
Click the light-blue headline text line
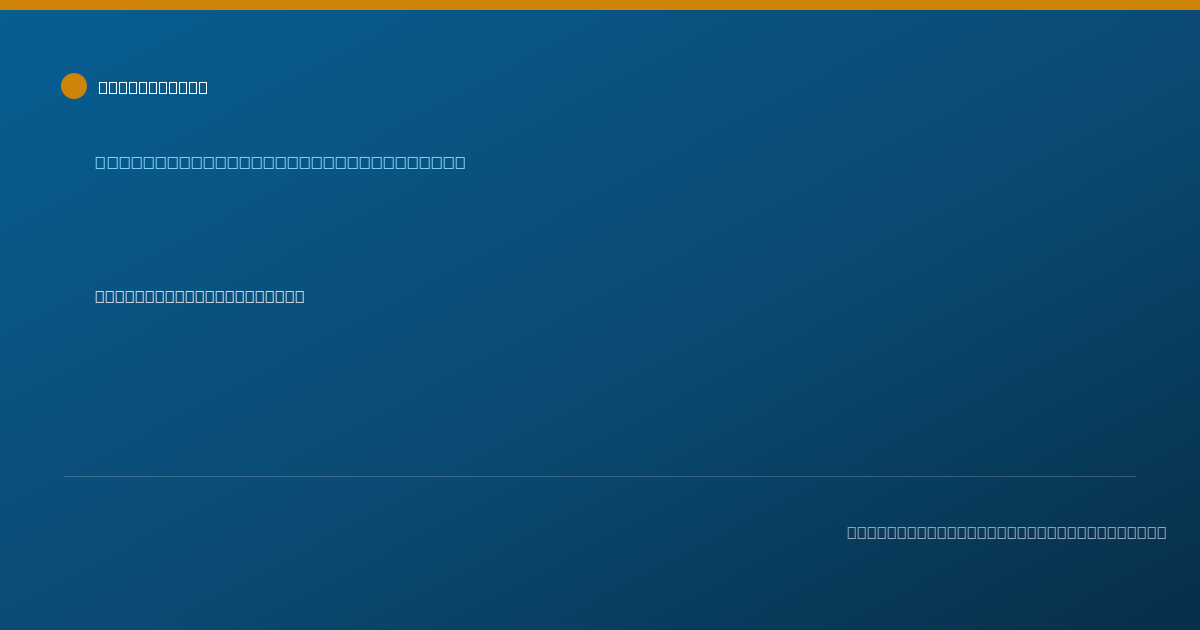(280, 162)
